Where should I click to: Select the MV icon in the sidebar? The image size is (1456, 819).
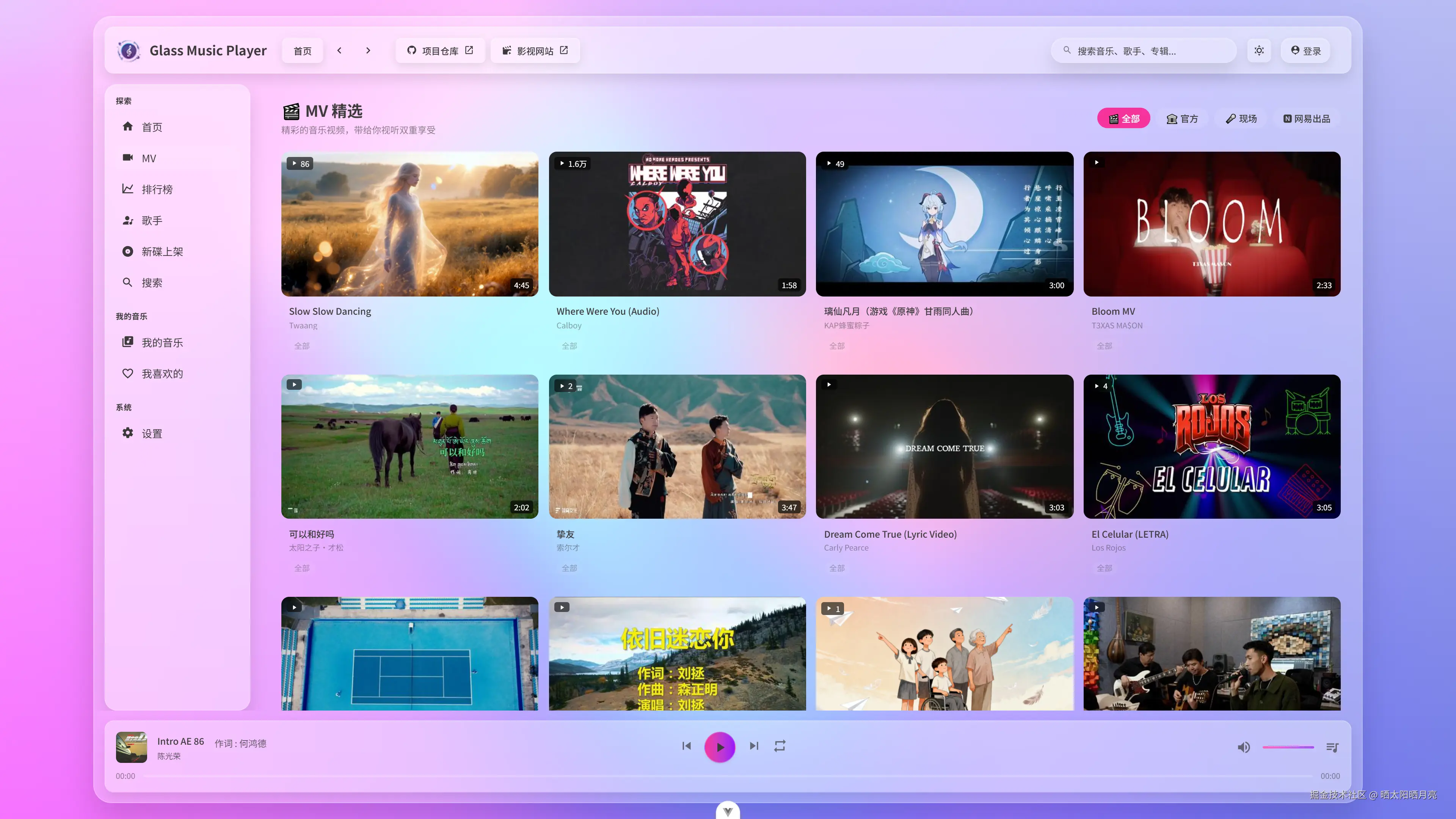pyautogui.click(x=128, y=158)
